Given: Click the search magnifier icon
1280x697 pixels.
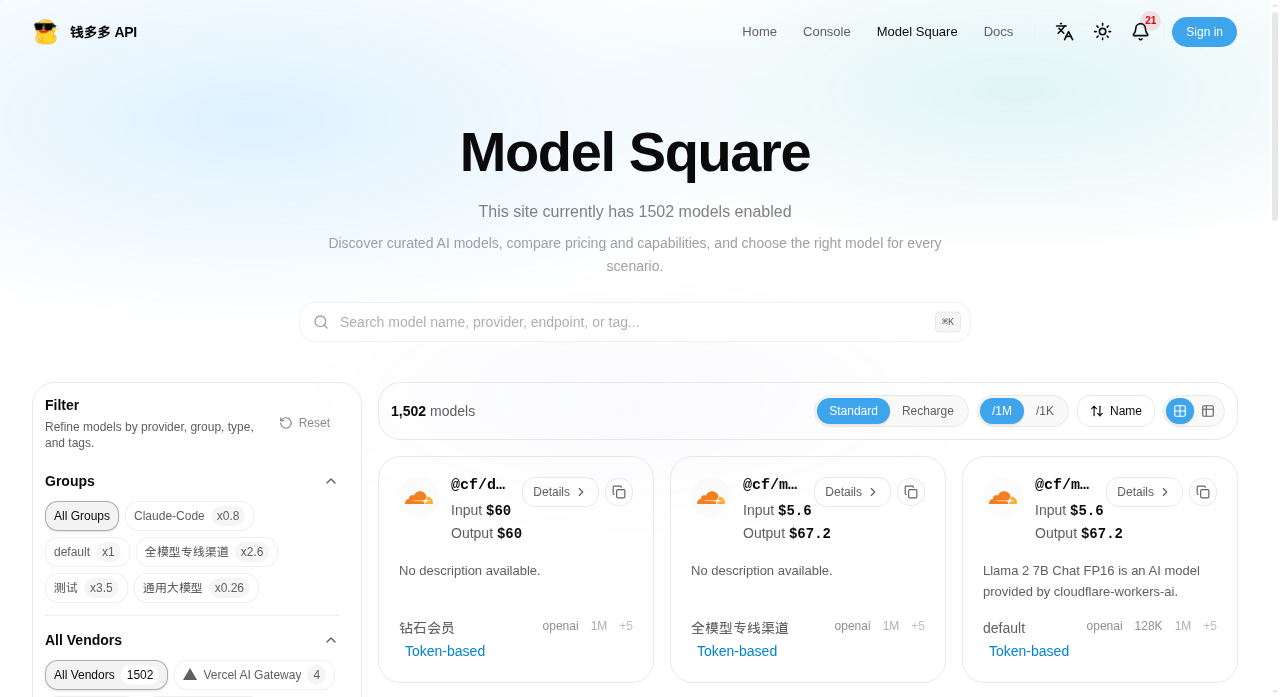Looking at the screenshot, I should point(321,322).
